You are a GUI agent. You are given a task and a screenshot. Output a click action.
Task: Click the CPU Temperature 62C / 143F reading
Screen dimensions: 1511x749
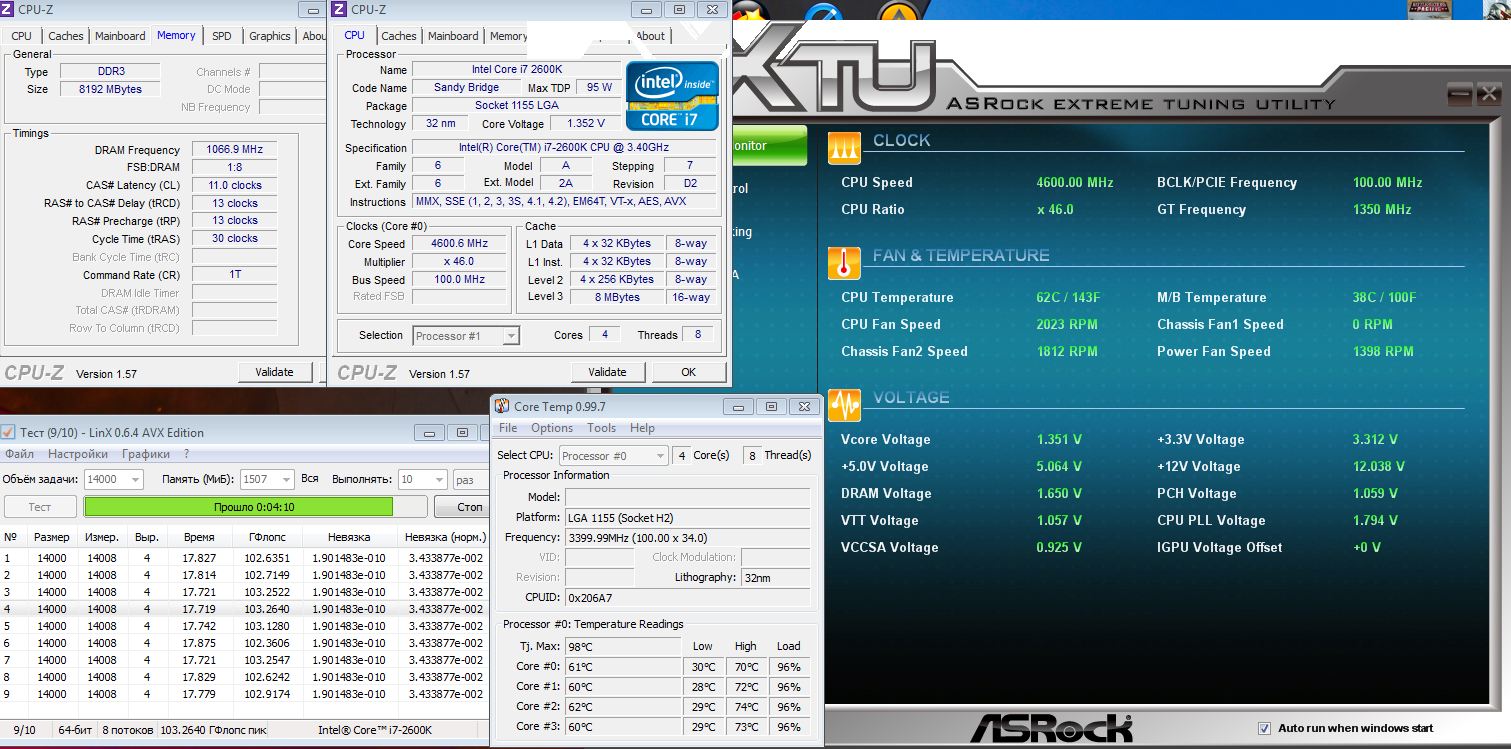coord(1068,297)
